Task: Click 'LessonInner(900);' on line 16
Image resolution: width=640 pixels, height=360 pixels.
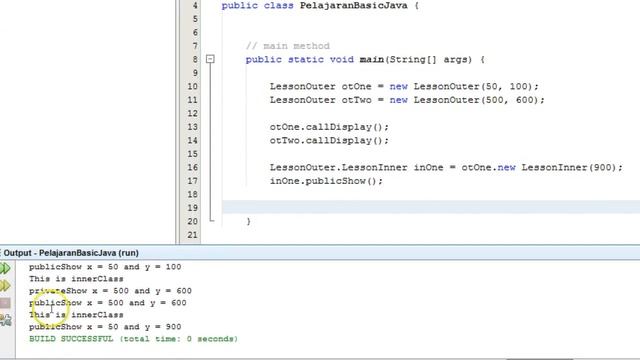Action: pyautogui.click(x=572, y=167)
